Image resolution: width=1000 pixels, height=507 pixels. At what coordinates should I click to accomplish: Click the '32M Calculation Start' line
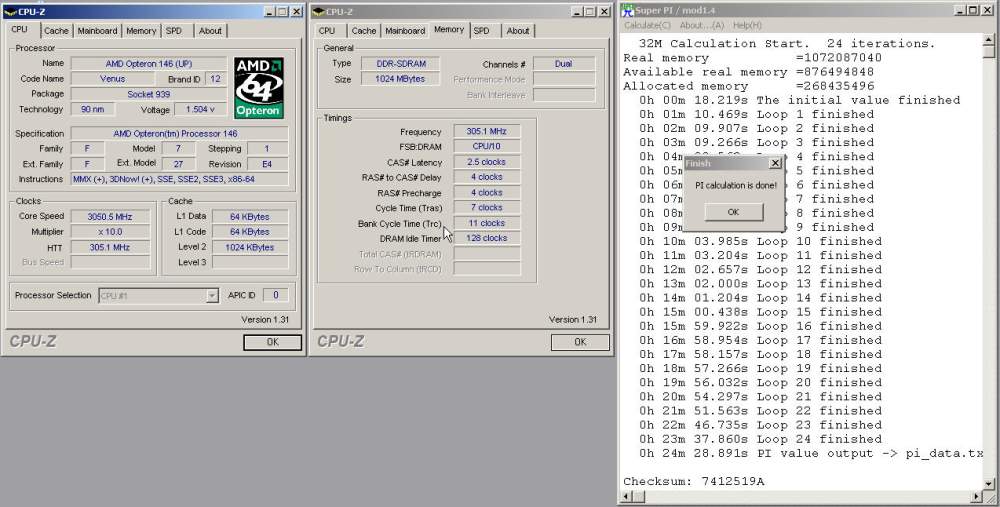(x=787, y=43)
